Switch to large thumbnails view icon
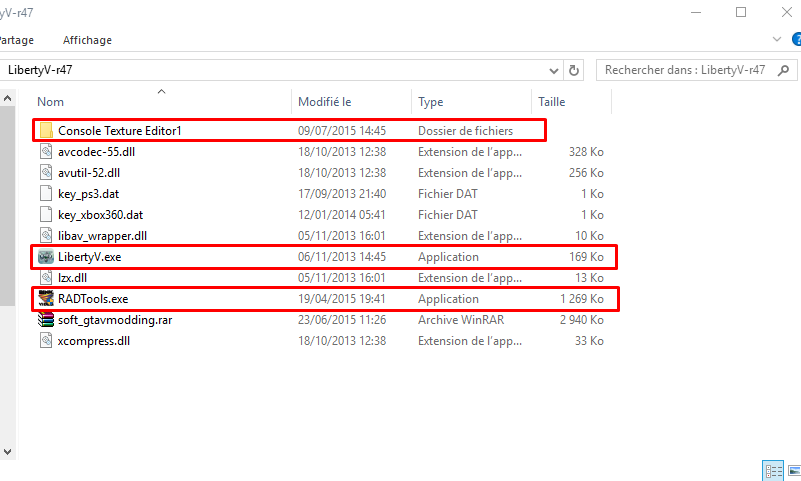The image size is (801, 481). [x=794, y=470]
